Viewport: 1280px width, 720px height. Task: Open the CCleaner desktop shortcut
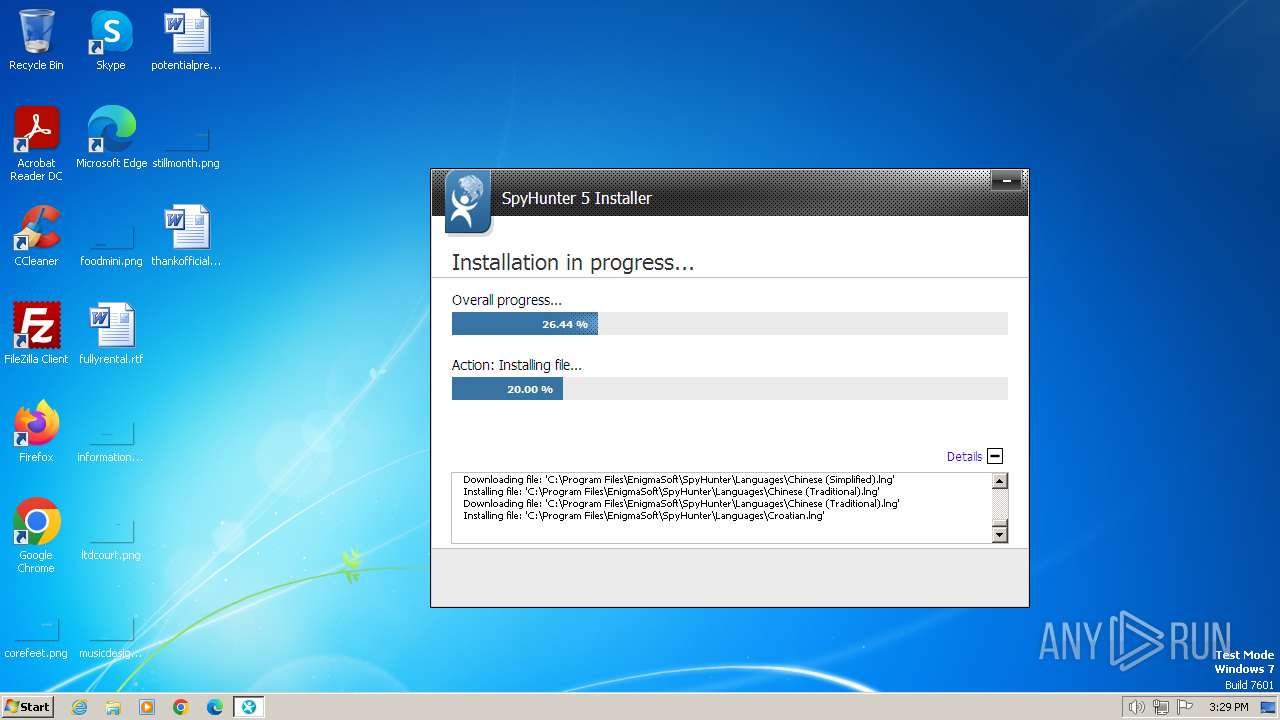pos(36,236)
